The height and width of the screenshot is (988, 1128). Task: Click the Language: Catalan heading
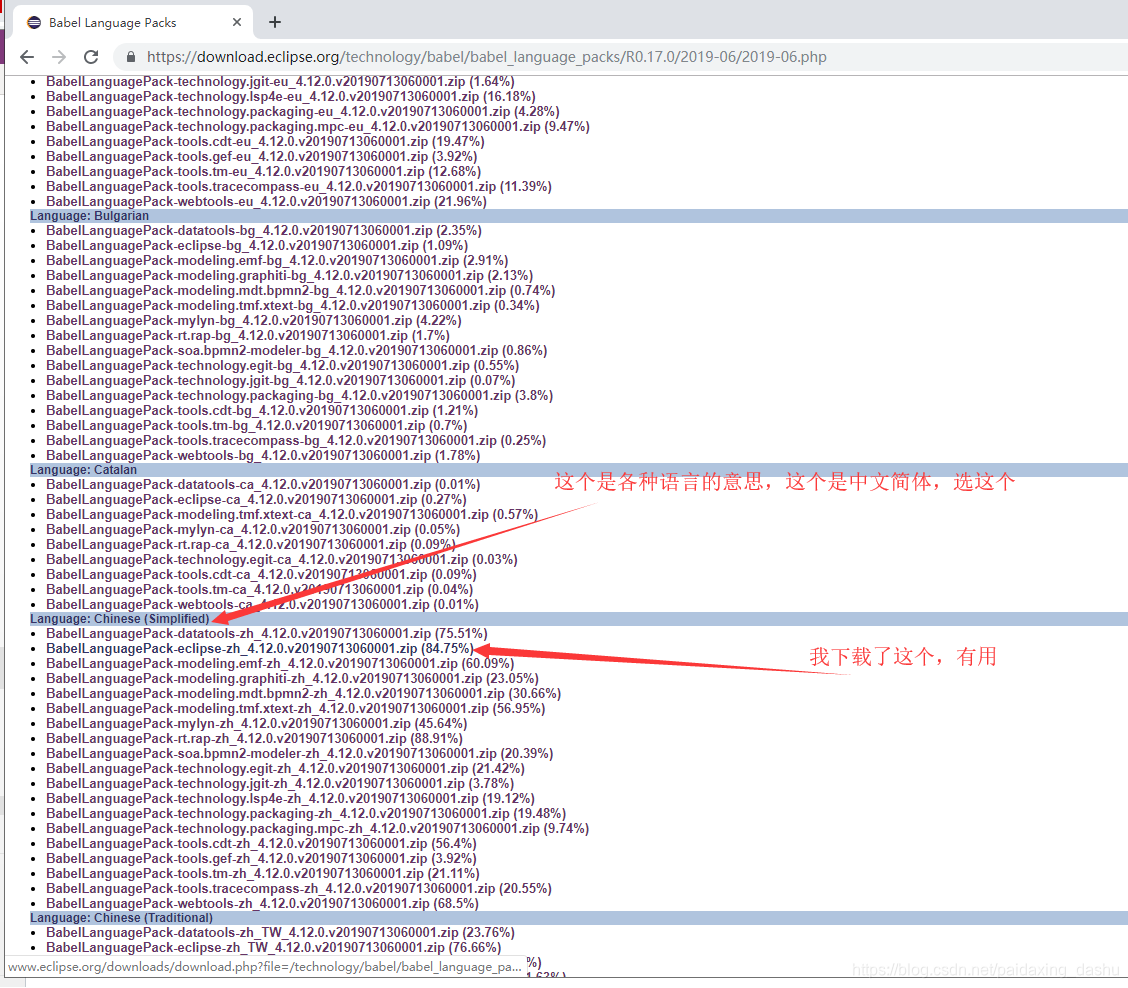[x=83, y=470]
